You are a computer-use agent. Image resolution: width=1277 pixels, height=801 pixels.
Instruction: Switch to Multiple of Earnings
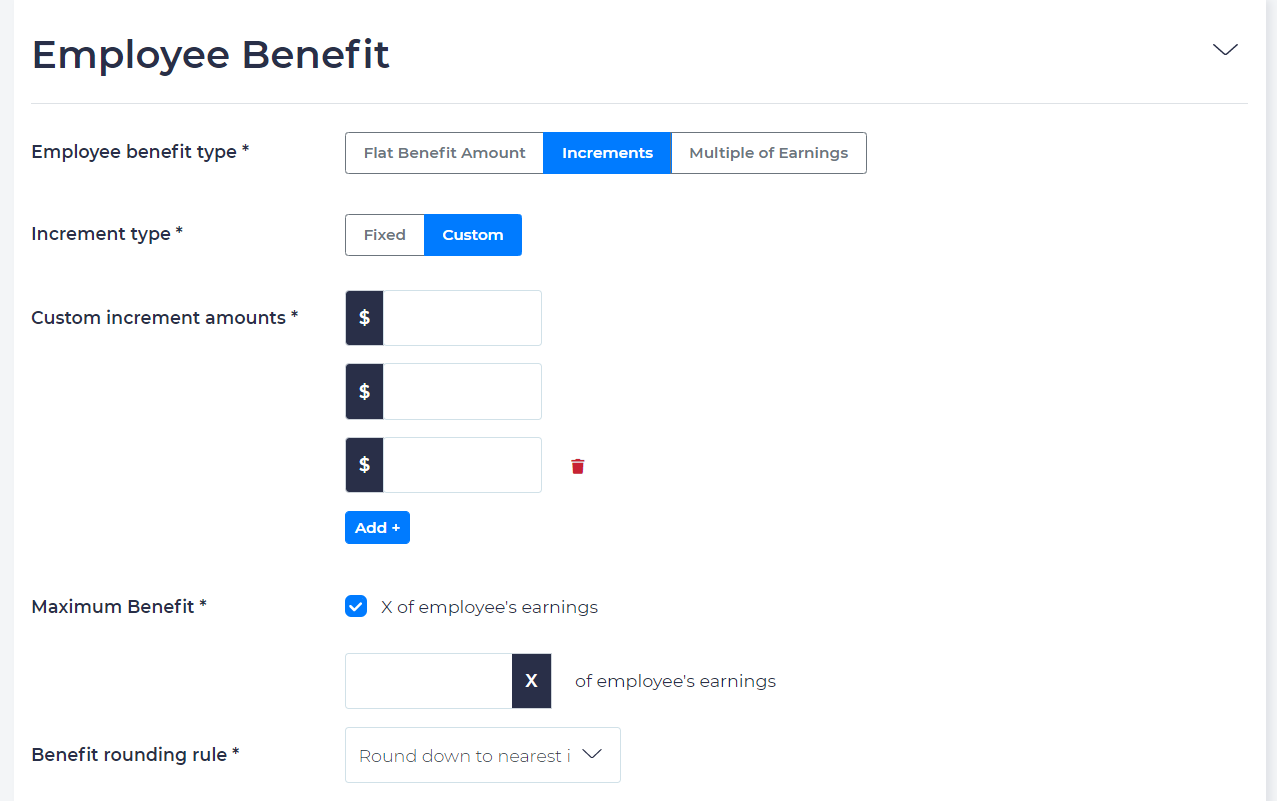768,152
